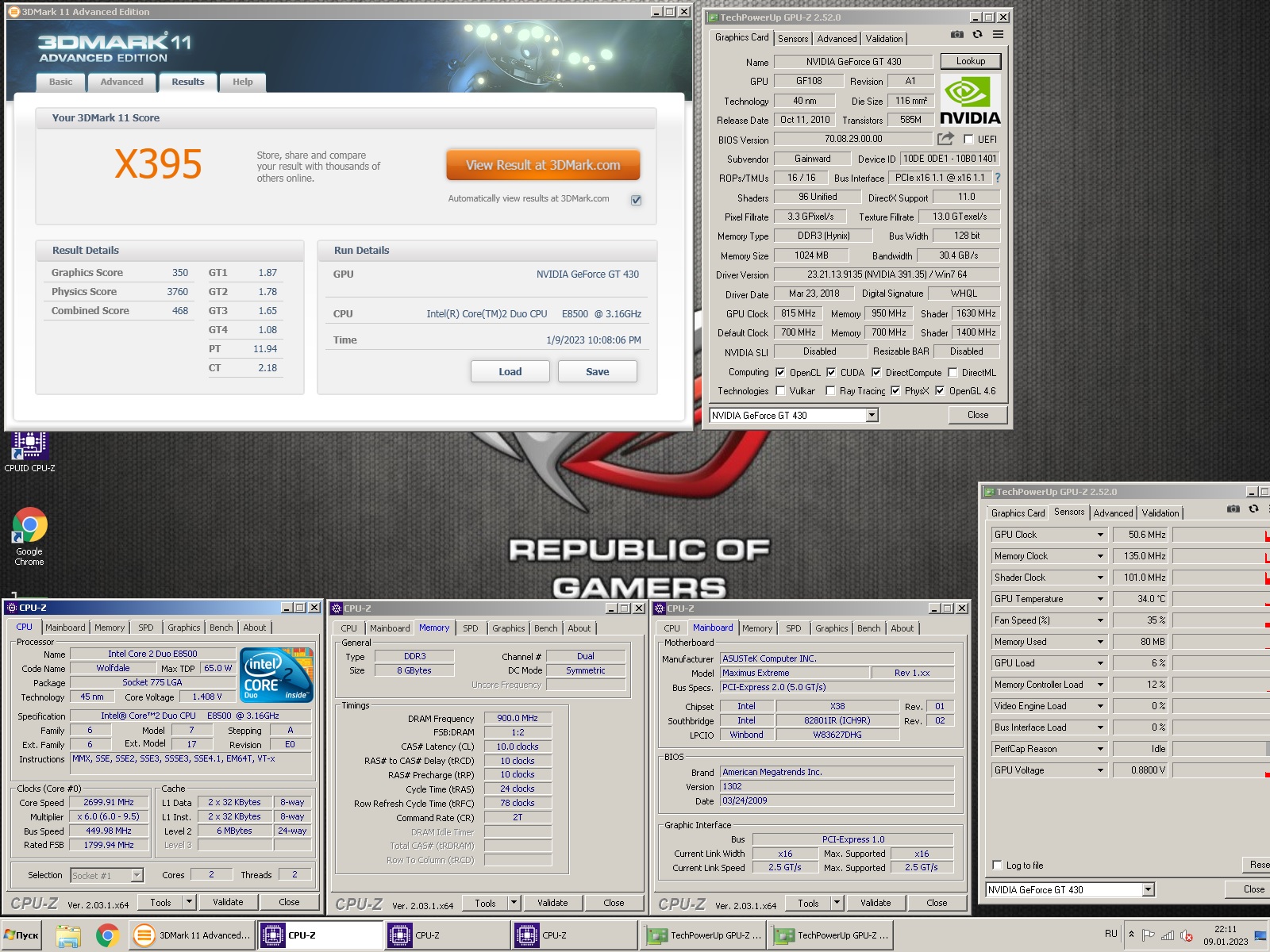
Task: Click the 3DMark 11 window title icon
Action: pos(14,12)
